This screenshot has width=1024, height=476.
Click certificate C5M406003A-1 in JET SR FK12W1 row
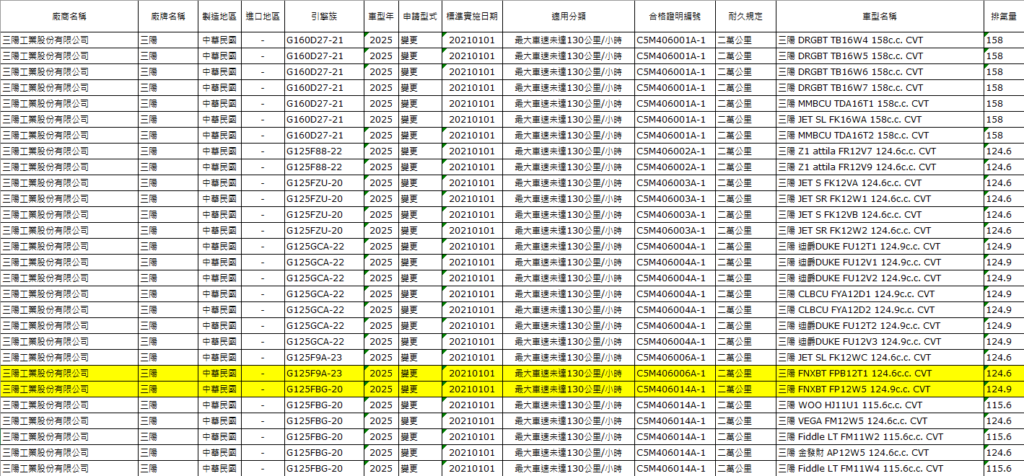tap(675, 198)
